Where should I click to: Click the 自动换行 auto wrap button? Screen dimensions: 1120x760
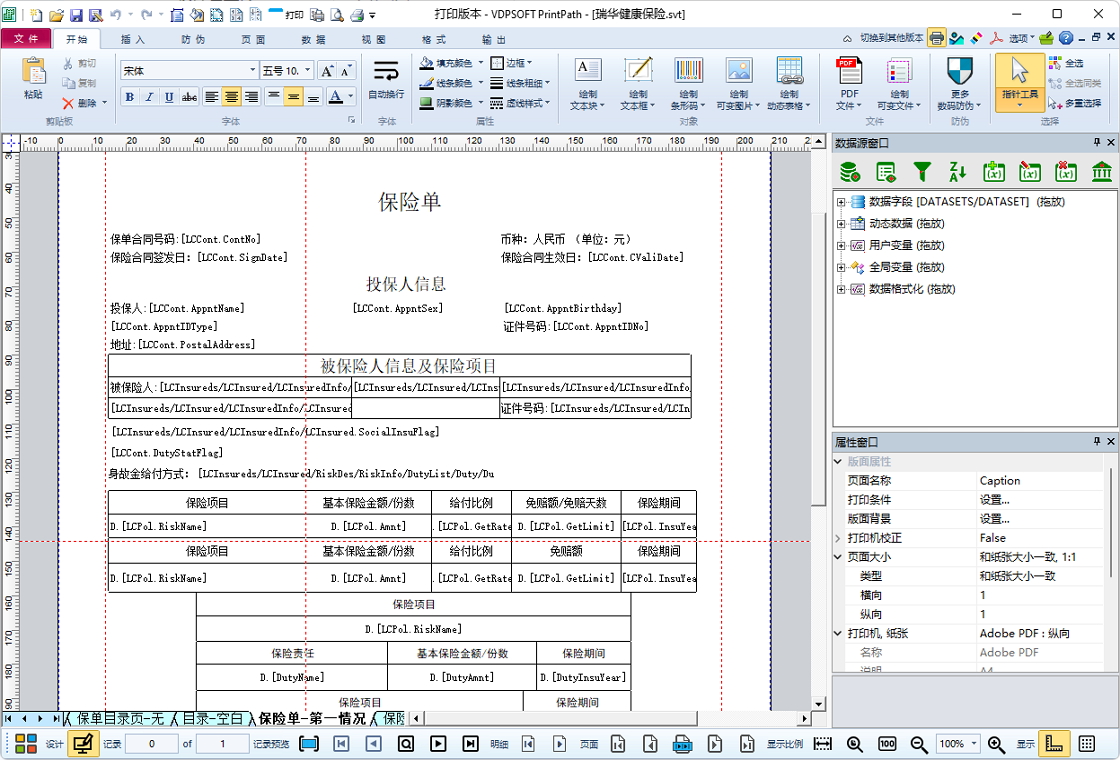coord(386,80)
